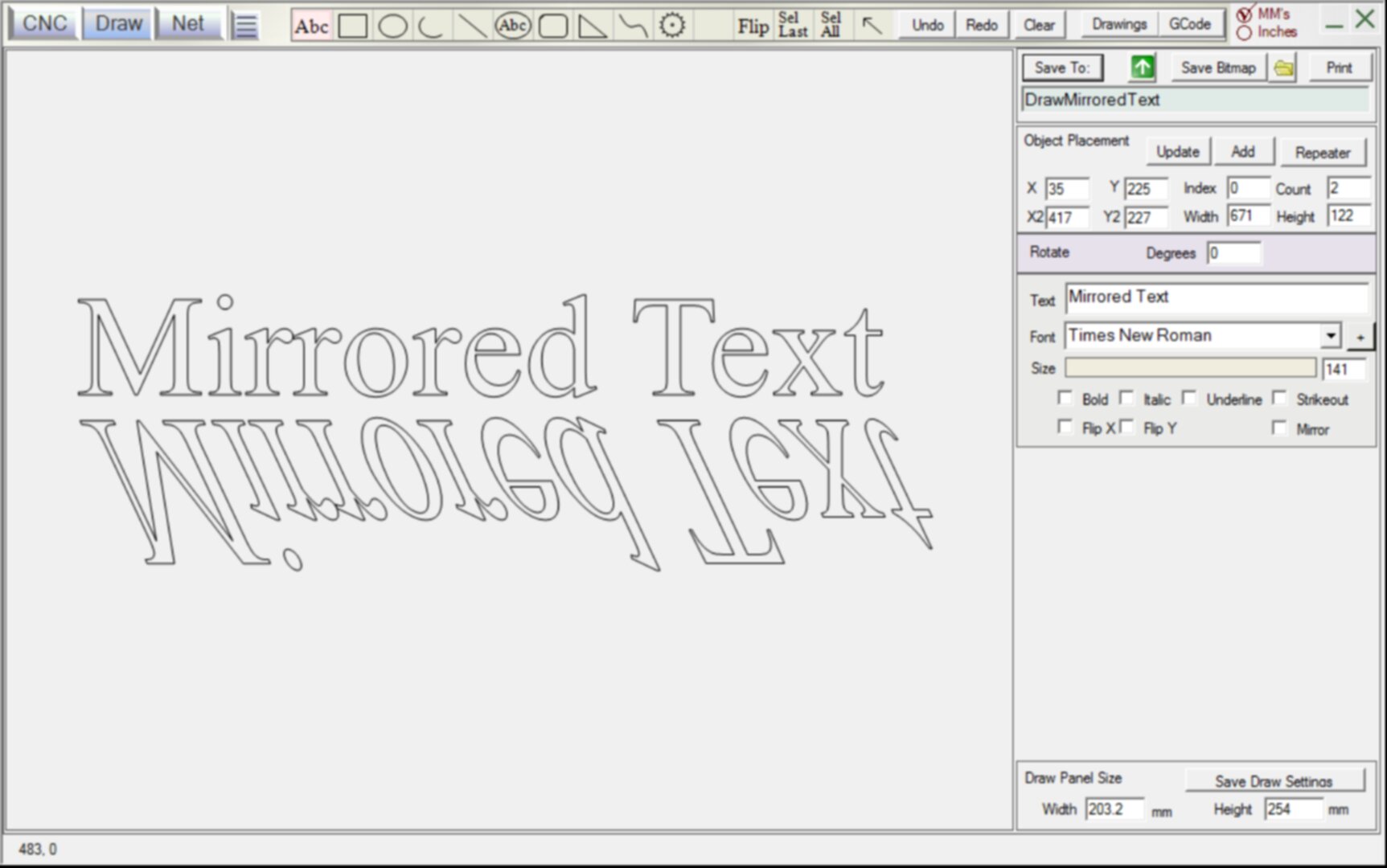
Task: Open the Repeater button
Action: [1322, 153]
